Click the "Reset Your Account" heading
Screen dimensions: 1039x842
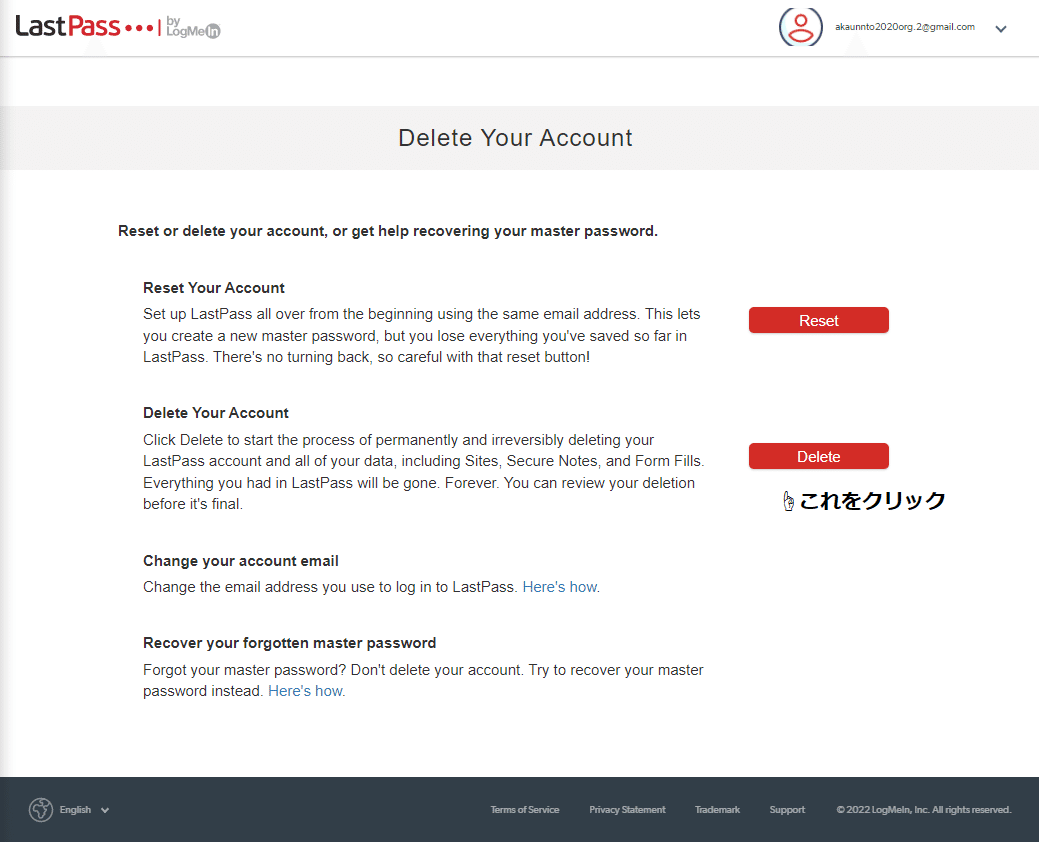coord(213,288)
